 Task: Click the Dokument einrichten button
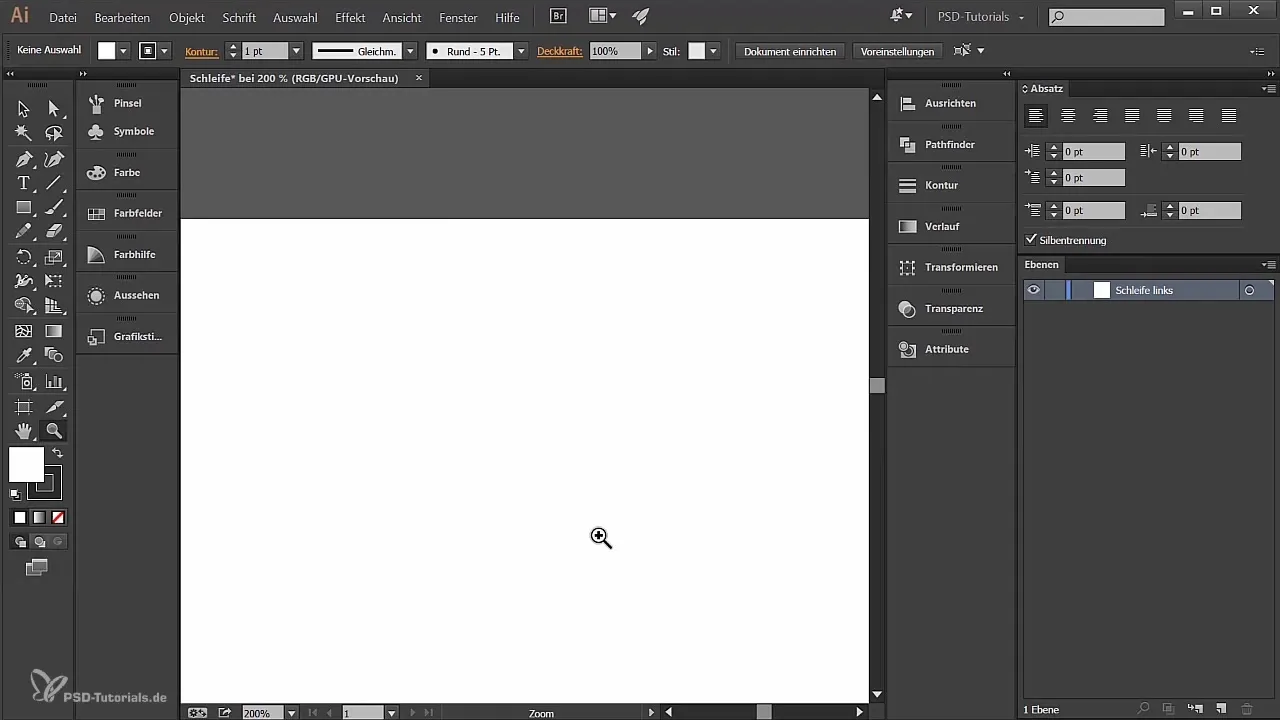pyautogui.click(x=790, y=51)
